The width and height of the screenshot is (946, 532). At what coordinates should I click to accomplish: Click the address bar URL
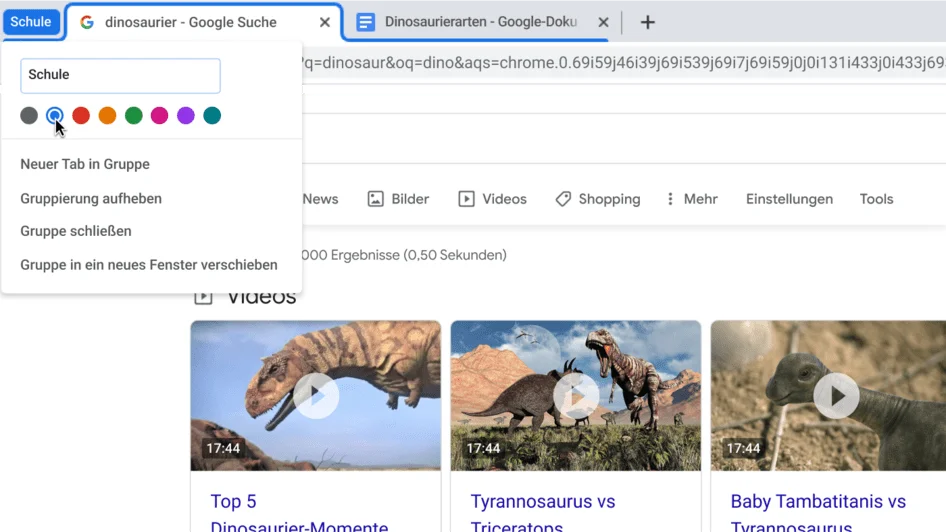pos(623,63)
